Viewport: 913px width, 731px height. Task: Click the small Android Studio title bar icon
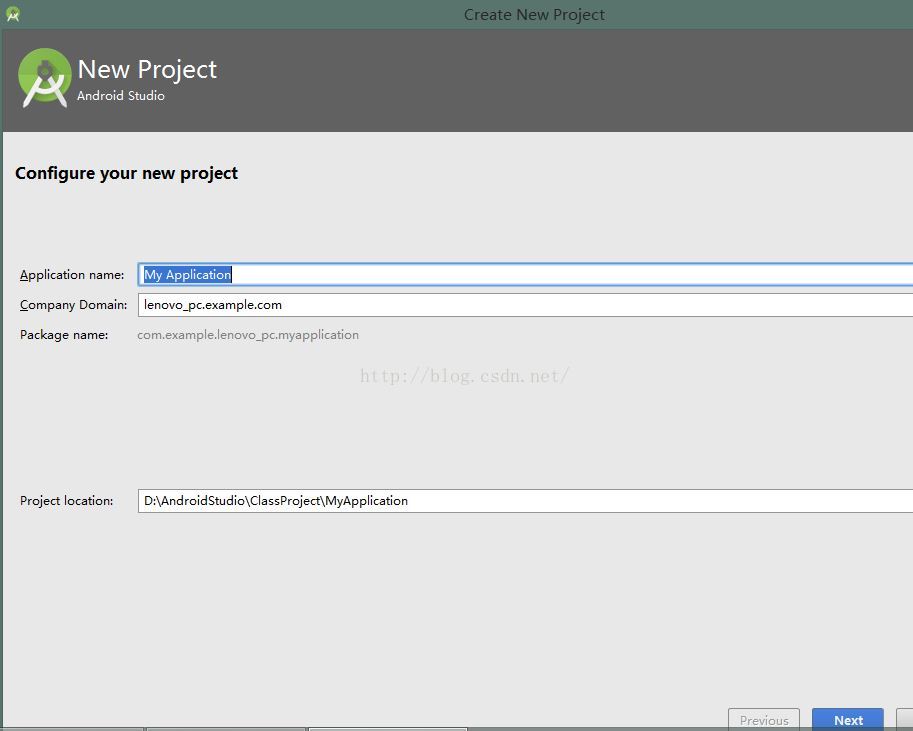pos(12,14)
